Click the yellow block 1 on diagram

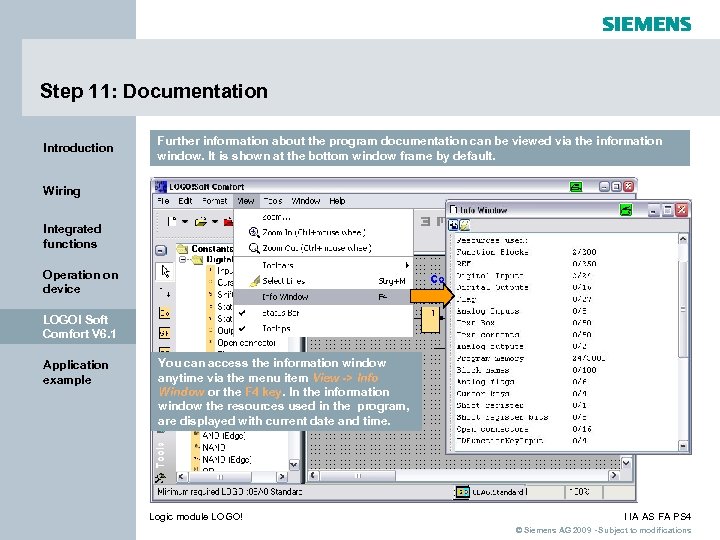(430, 320)
